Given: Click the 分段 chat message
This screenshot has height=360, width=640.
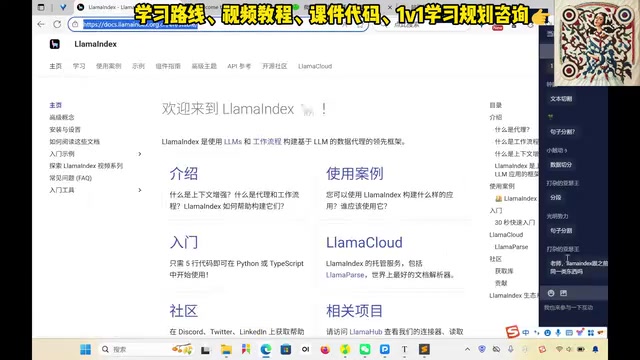Looking at the screenshot, I should point(556,198).
